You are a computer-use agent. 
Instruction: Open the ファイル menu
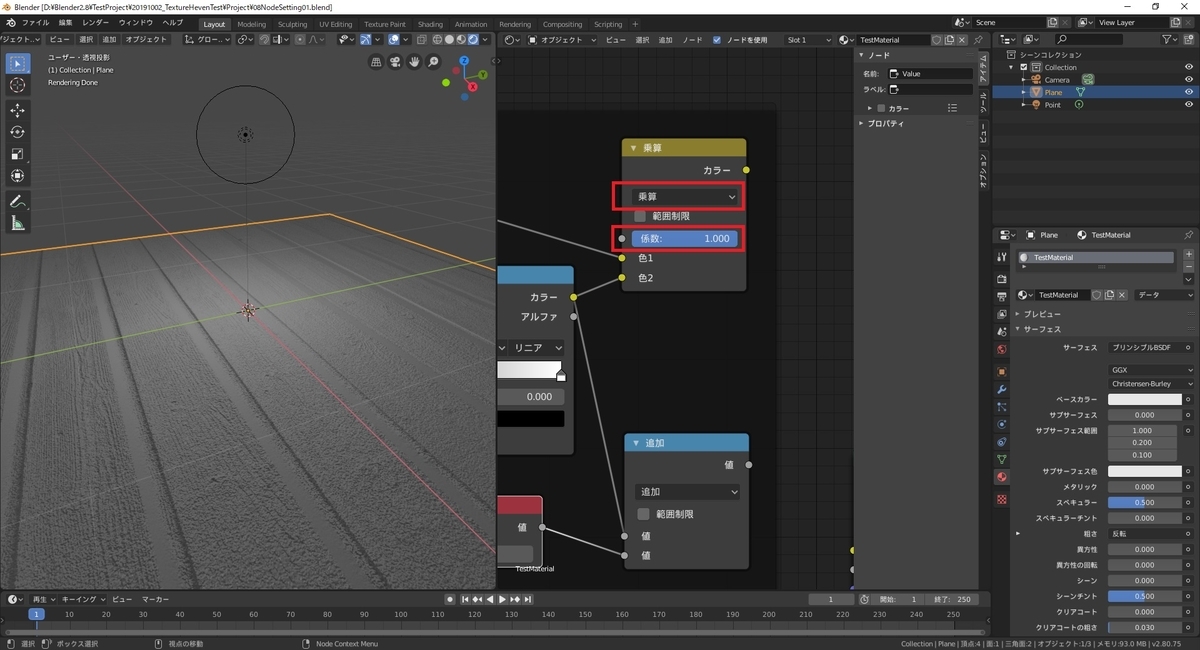click(36, 23)
